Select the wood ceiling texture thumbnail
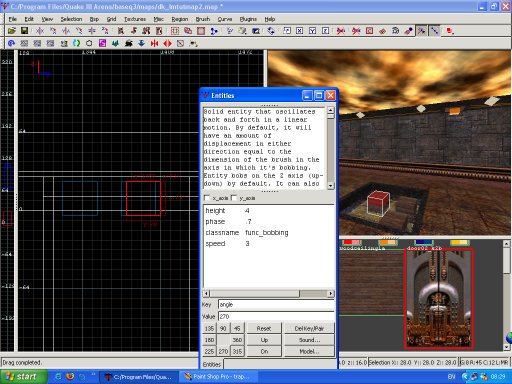Viewport: 512px width, 384px height. [372, 282]
